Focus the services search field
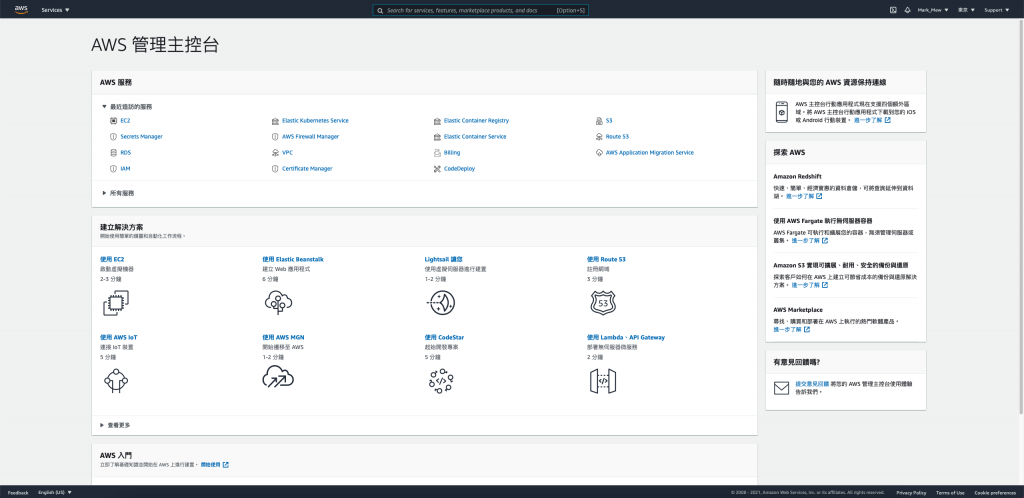 [480, 10]
